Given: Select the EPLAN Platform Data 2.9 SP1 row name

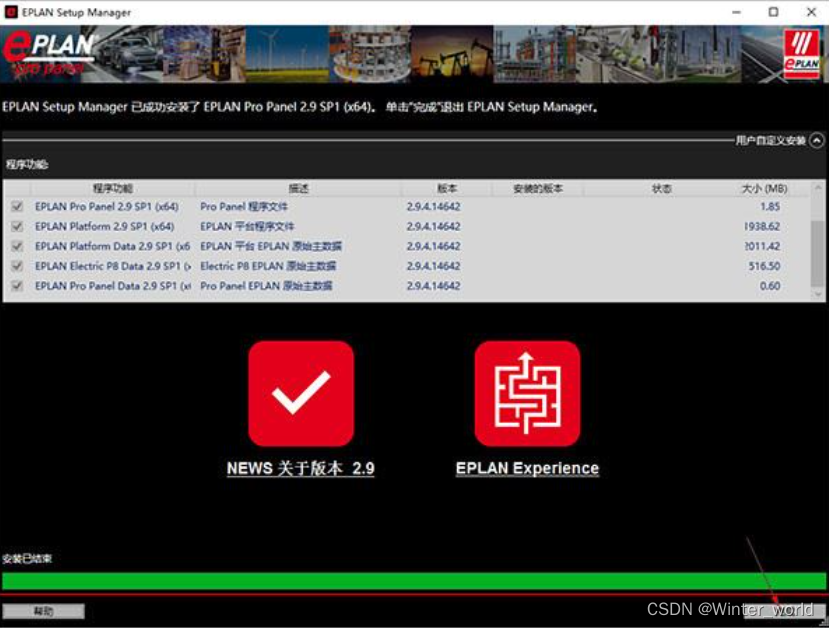Looking at the screenshot, I should coord(113,246).
